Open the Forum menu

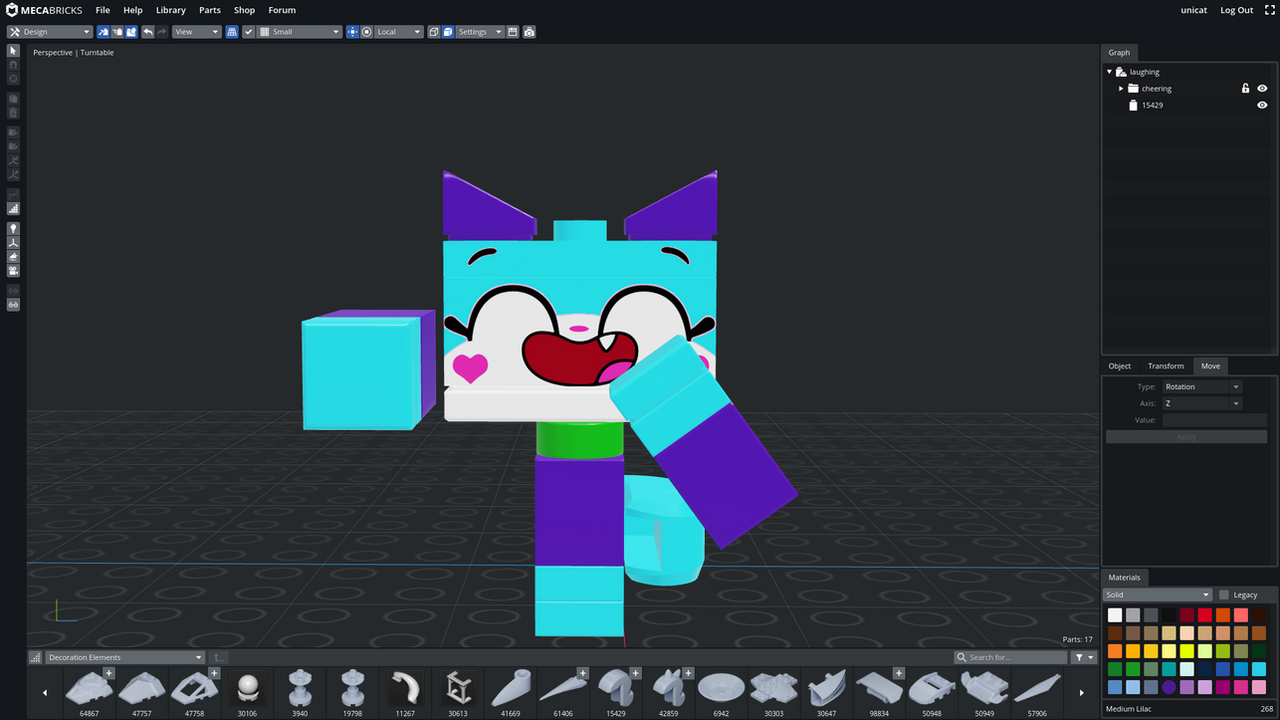pyautogui.click(x=282, y=10)
